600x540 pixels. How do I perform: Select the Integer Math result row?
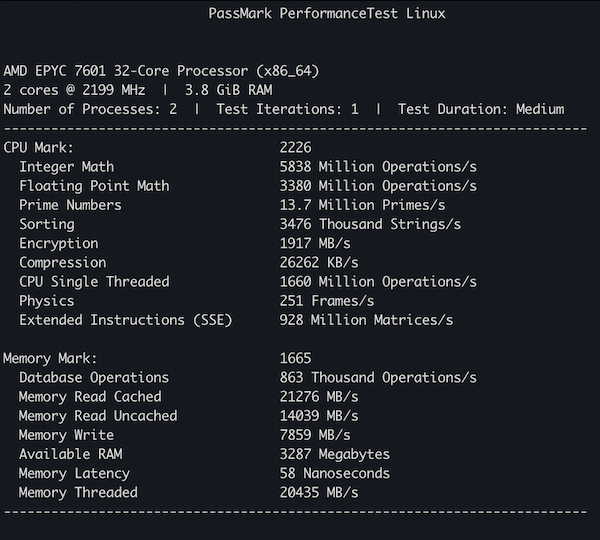tap(248, 167)
